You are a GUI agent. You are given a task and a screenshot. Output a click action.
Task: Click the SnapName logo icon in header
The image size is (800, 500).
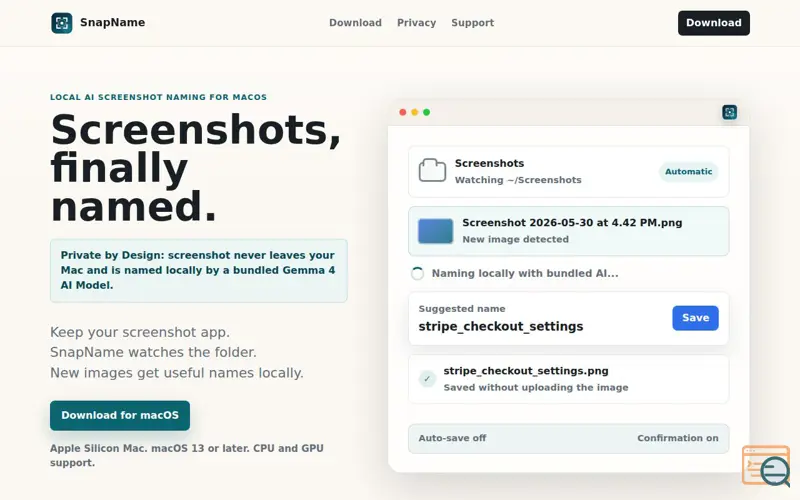(x=62, y=23)
